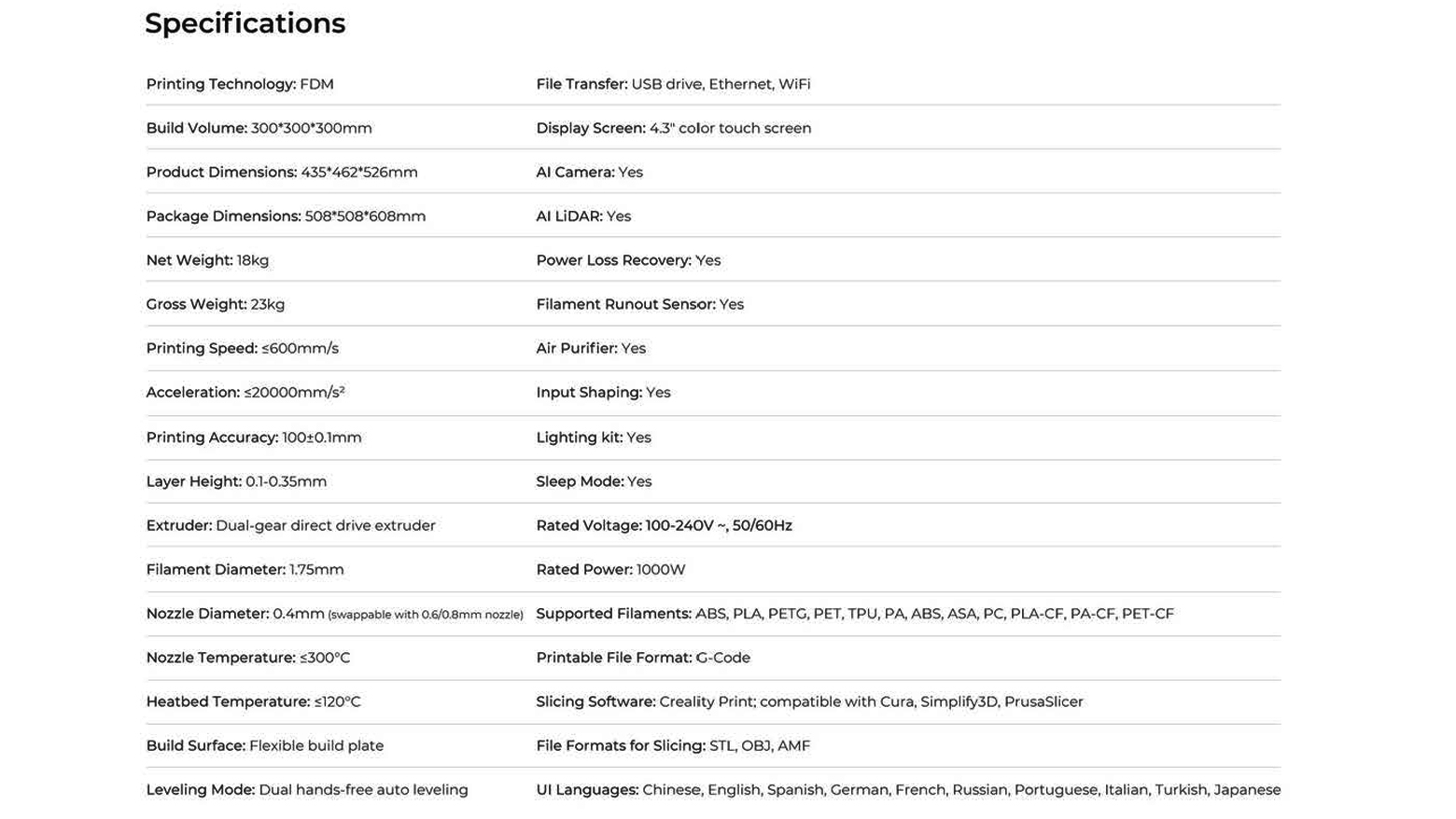Click the Specifications heading

point(245,23)
